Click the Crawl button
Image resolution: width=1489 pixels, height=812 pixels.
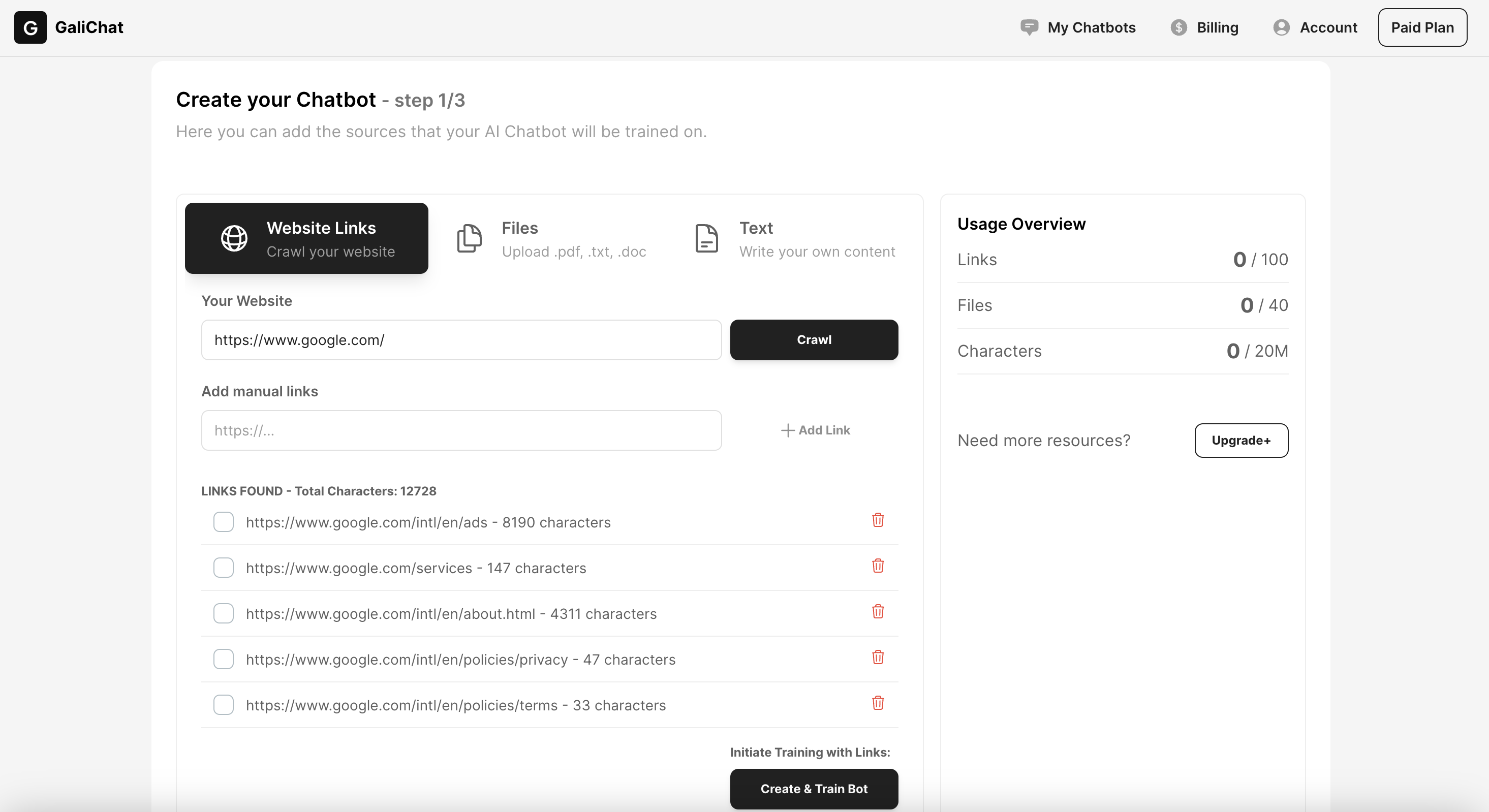814,340
